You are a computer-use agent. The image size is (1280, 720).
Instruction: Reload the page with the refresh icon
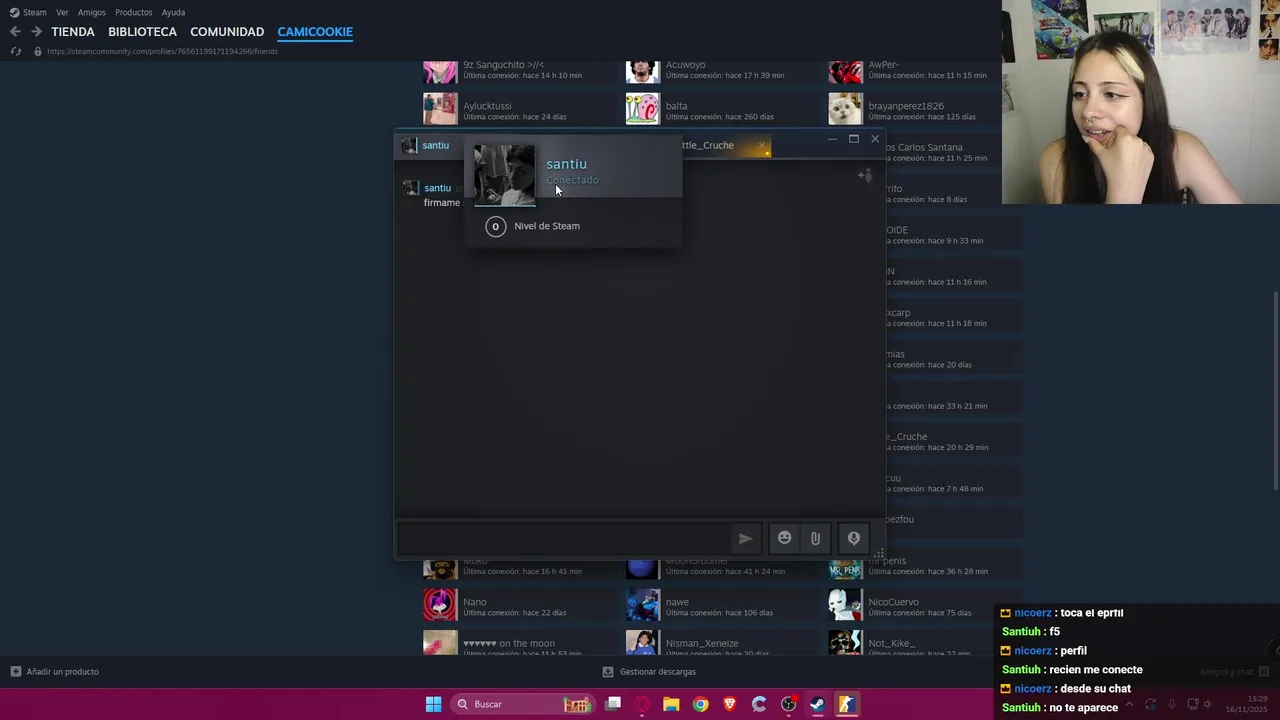tap(16, 51)
